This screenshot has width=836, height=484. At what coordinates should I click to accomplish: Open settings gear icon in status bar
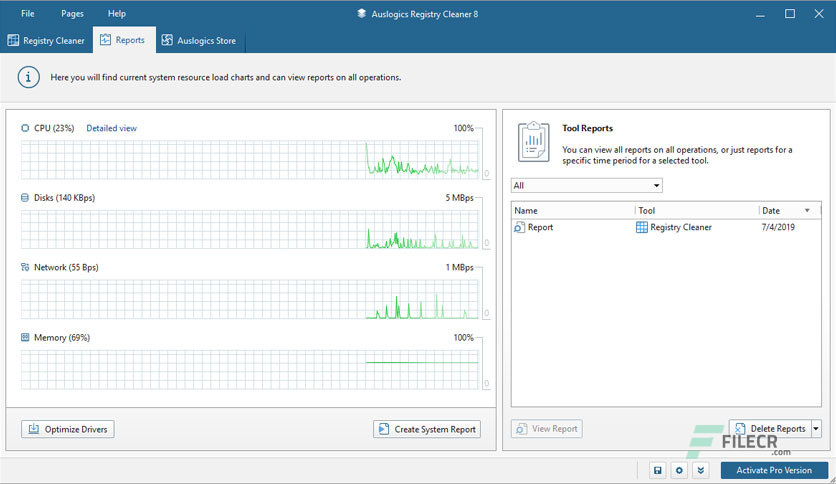click(x=679, y=470)
